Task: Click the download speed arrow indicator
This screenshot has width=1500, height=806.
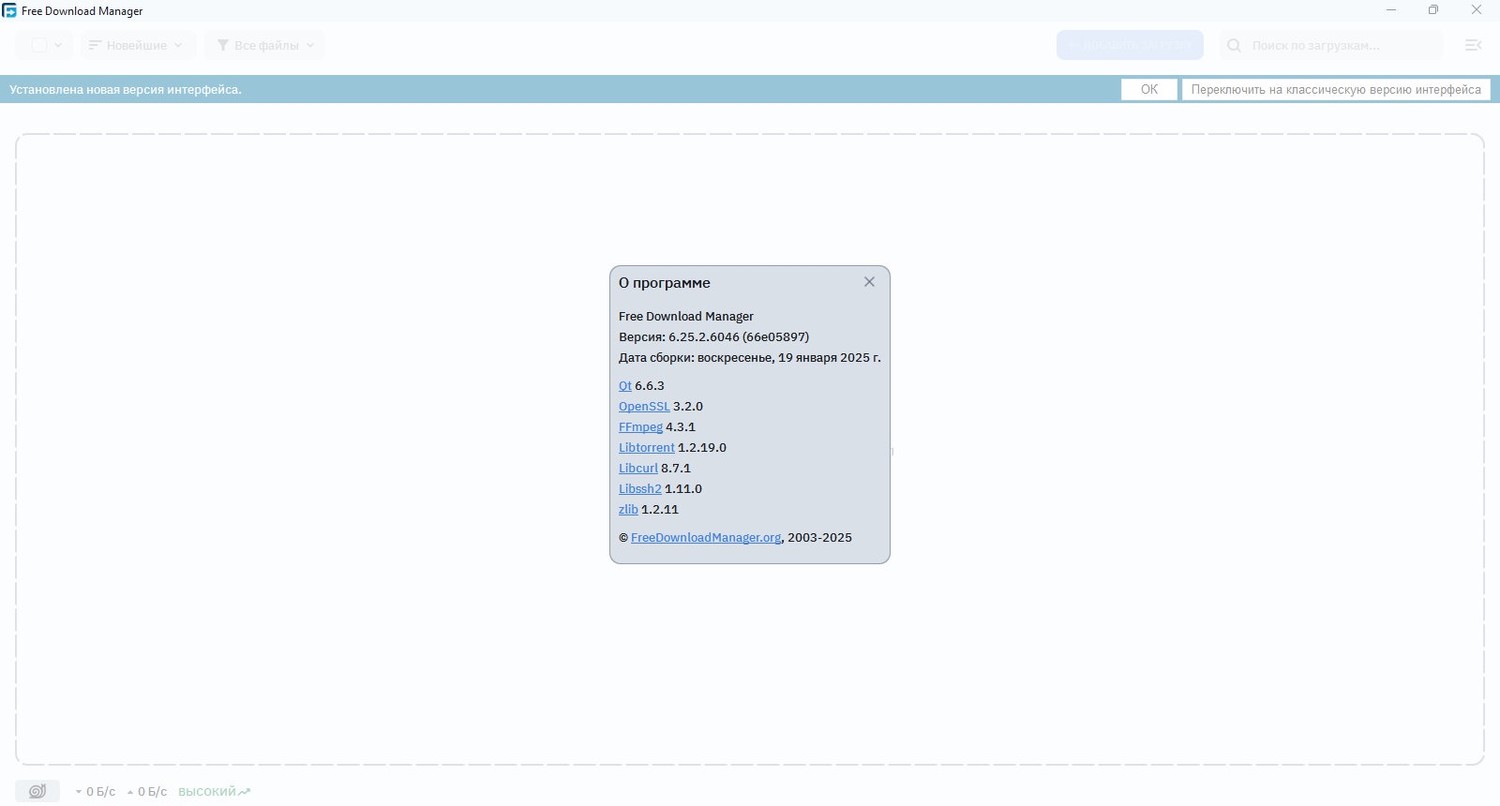Action: [78, 792]
